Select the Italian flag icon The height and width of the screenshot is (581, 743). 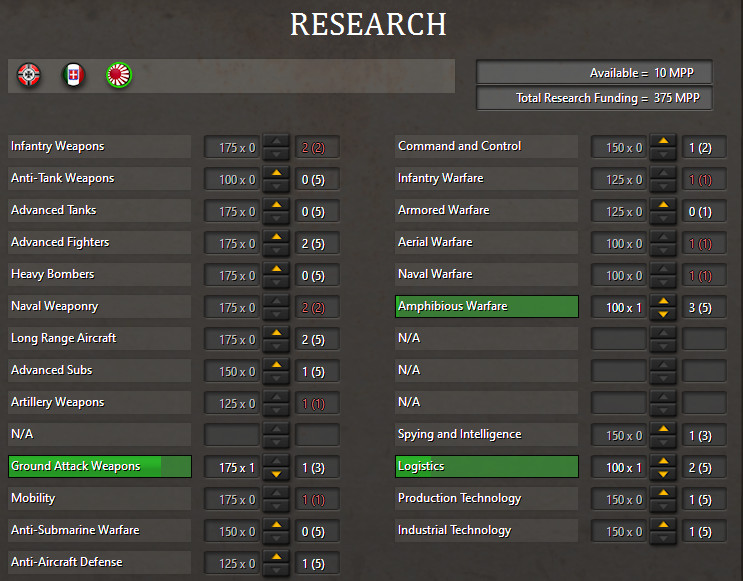pos(73,75)
